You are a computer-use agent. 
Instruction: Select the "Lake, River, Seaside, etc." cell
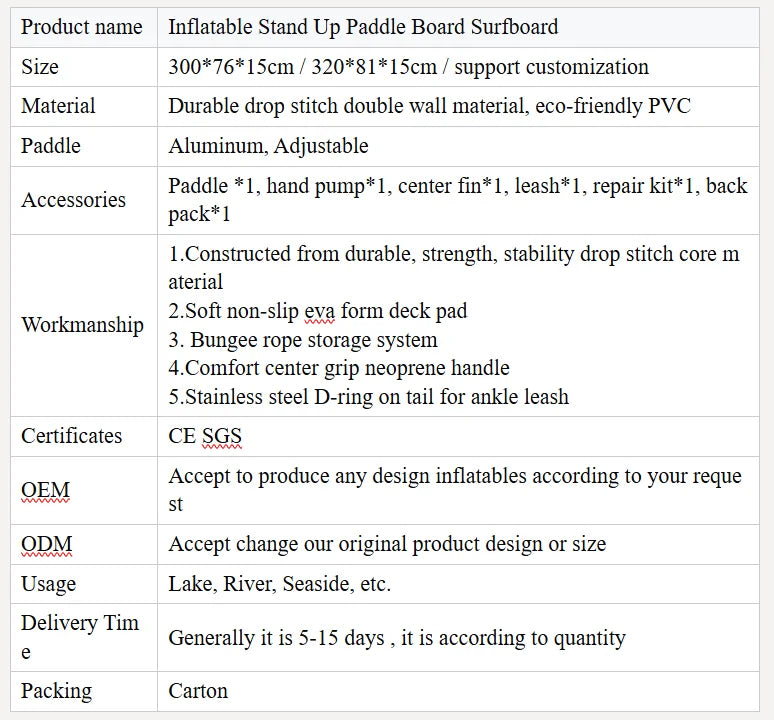[x=279, y=584]
